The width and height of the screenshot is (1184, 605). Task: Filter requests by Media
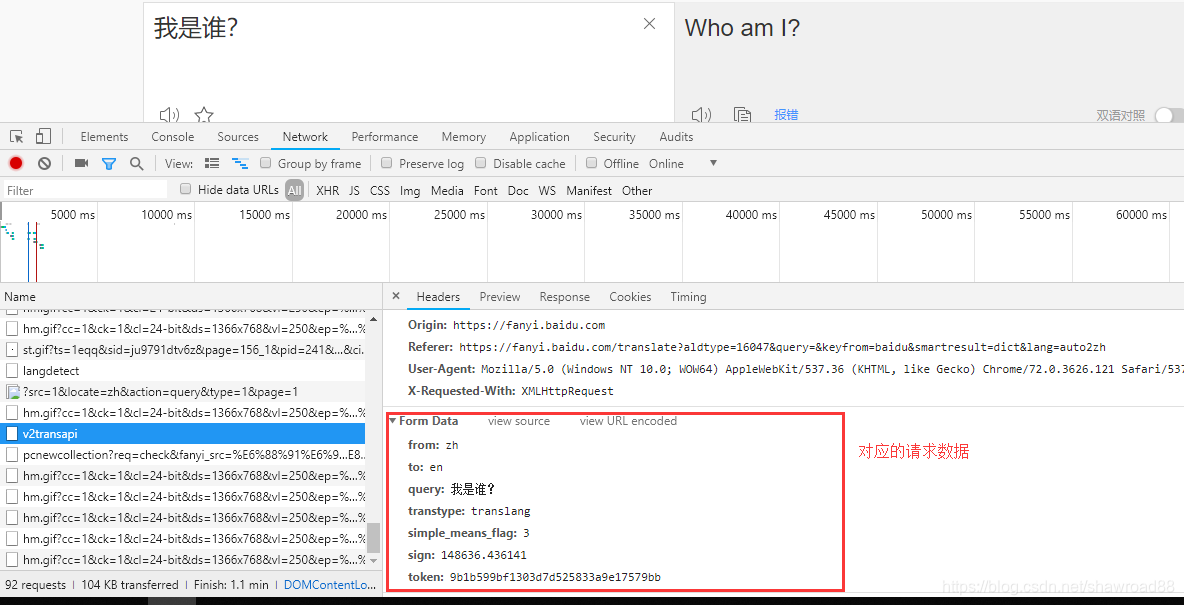[x=447, y=190]
